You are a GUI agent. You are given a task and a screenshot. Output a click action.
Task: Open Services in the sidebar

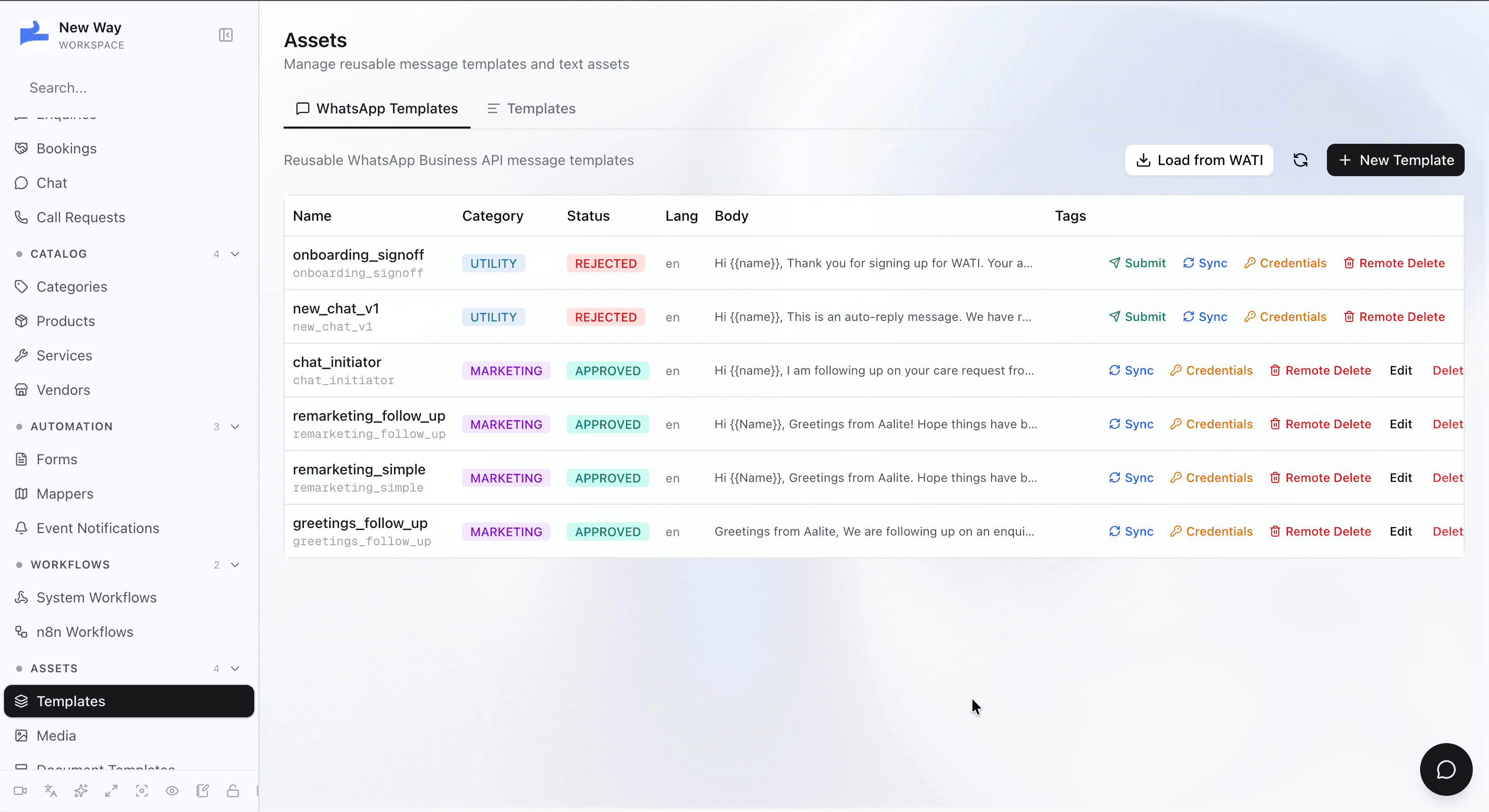click(x=129, y=355)
